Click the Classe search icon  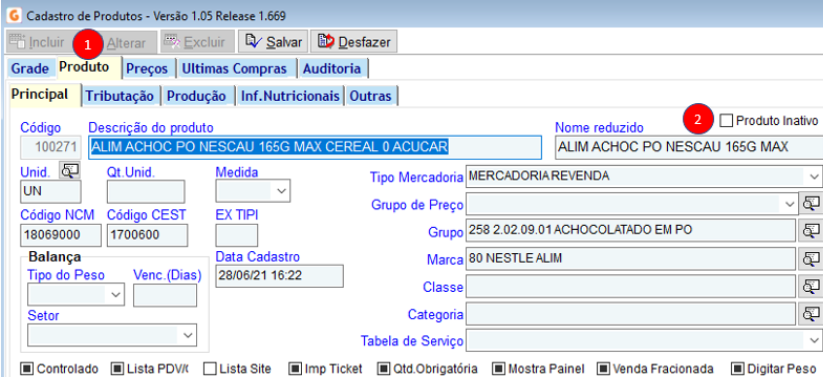coord(811,286)
